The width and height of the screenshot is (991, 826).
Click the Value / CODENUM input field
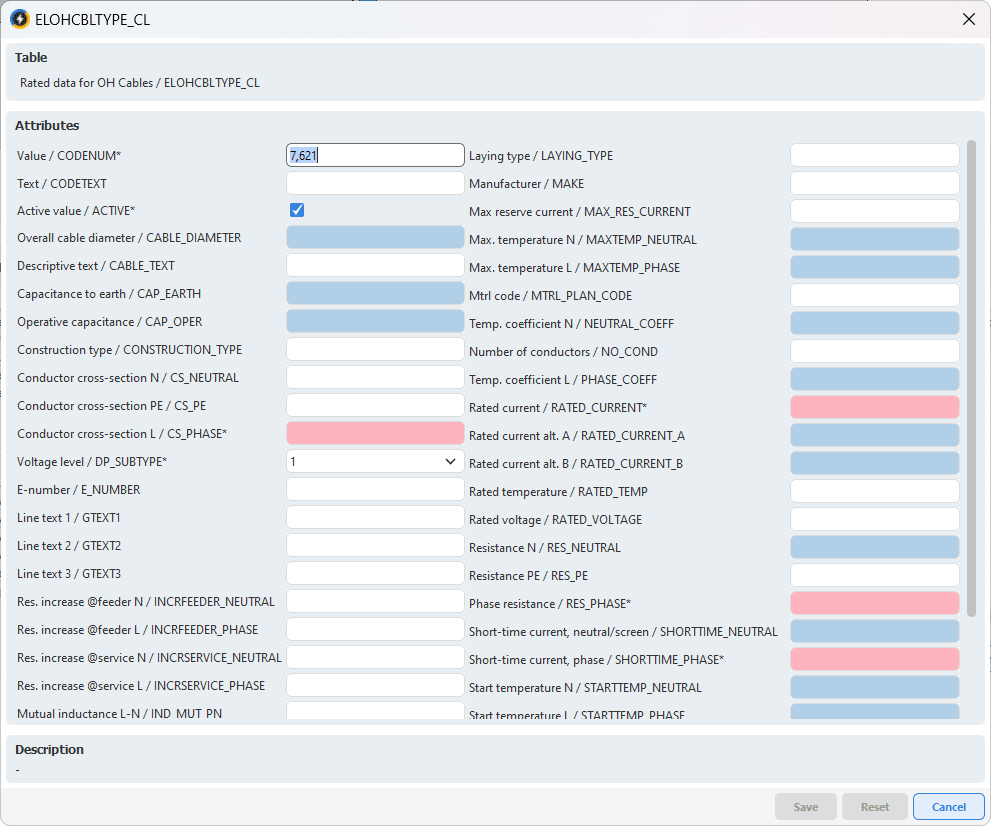(375, 155)
